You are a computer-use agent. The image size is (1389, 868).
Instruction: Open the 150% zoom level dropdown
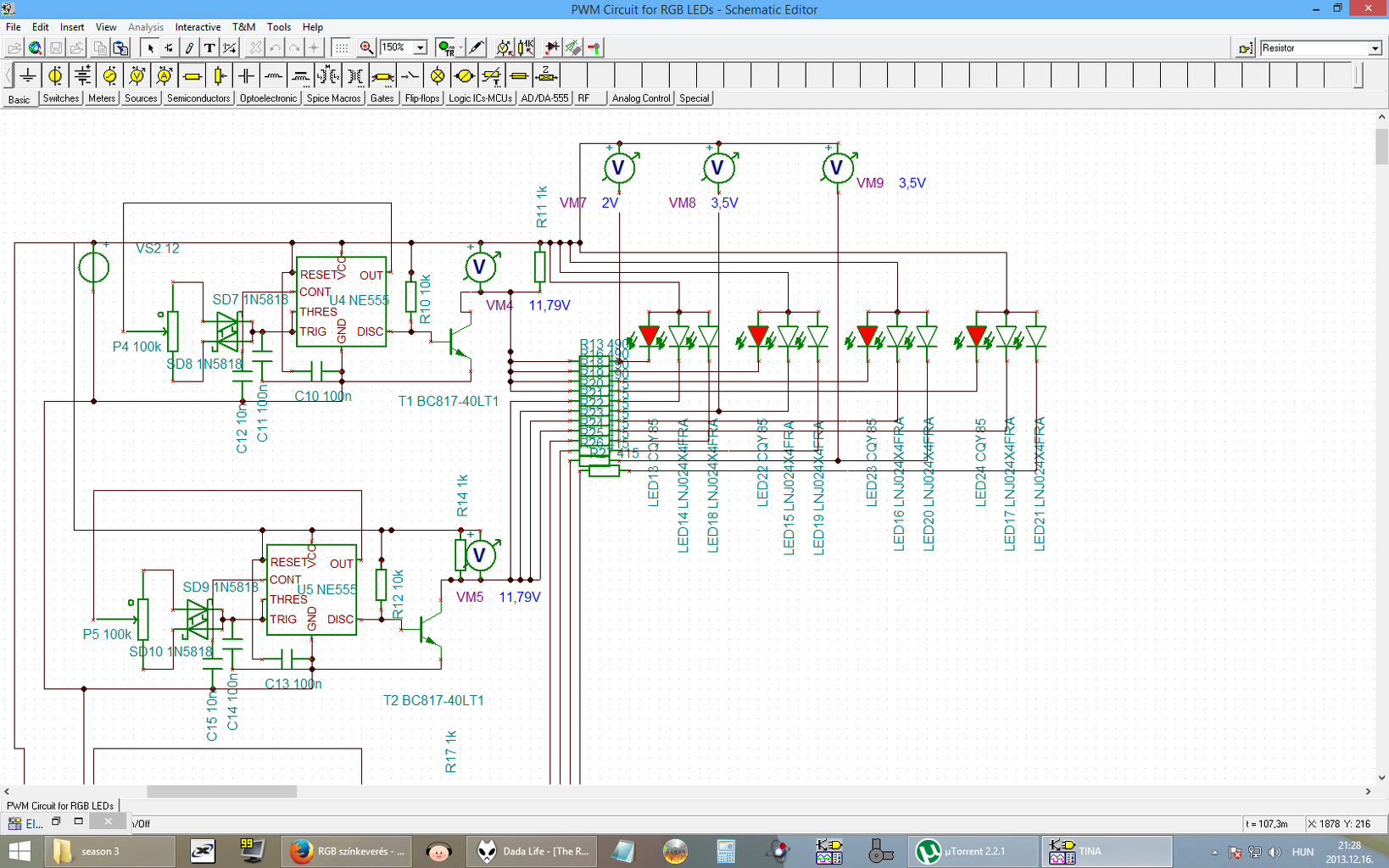(420, 48)
